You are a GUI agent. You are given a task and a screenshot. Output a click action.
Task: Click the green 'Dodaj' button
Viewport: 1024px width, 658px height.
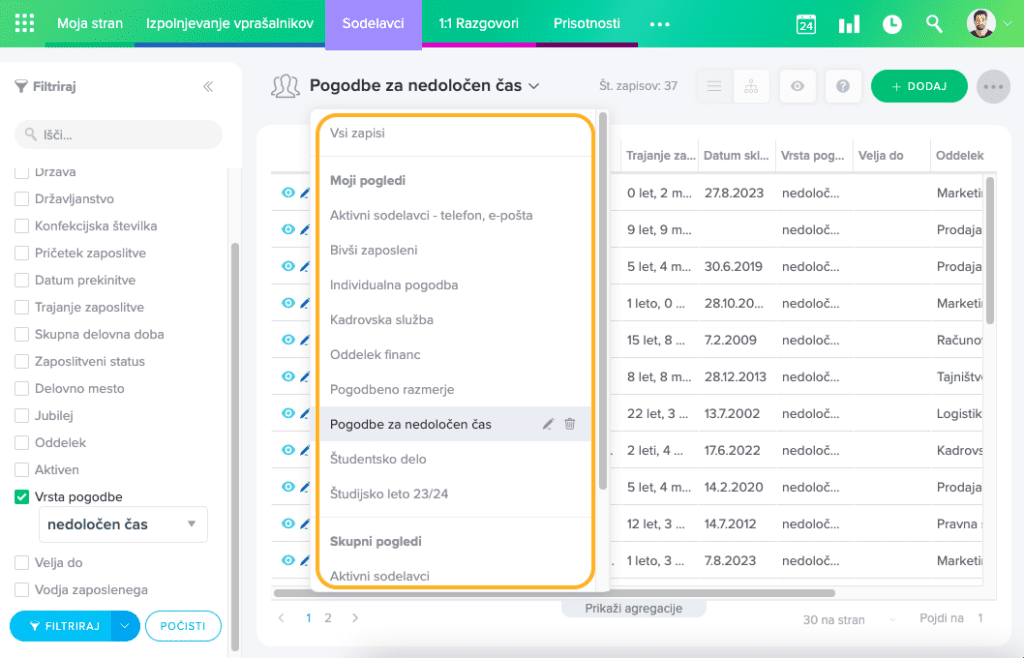[918, 86]
